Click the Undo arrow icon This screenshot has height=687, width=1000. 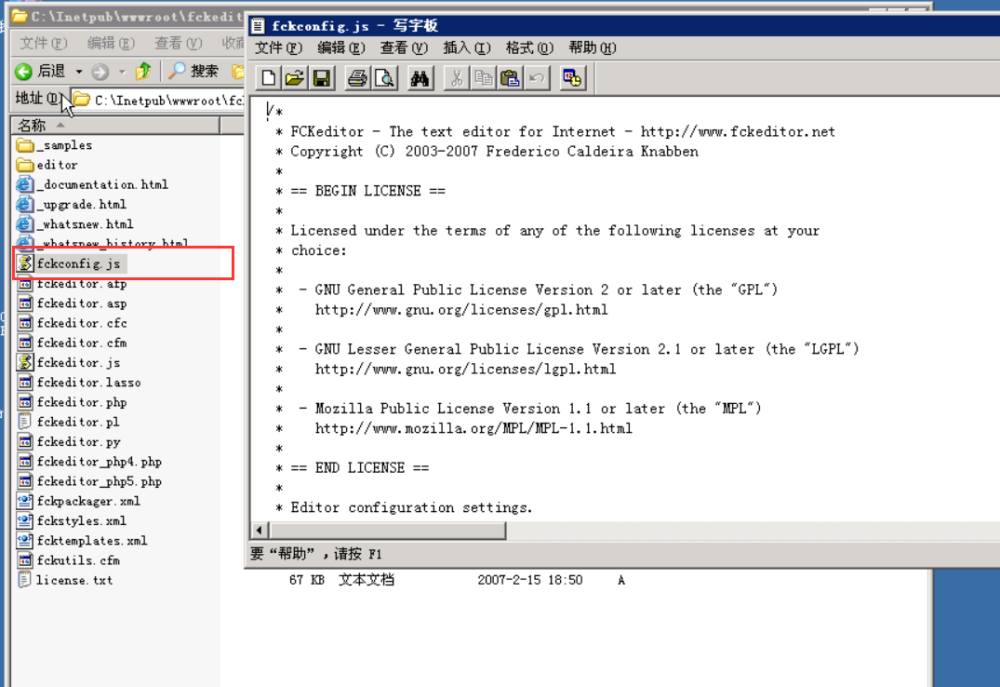537,78
